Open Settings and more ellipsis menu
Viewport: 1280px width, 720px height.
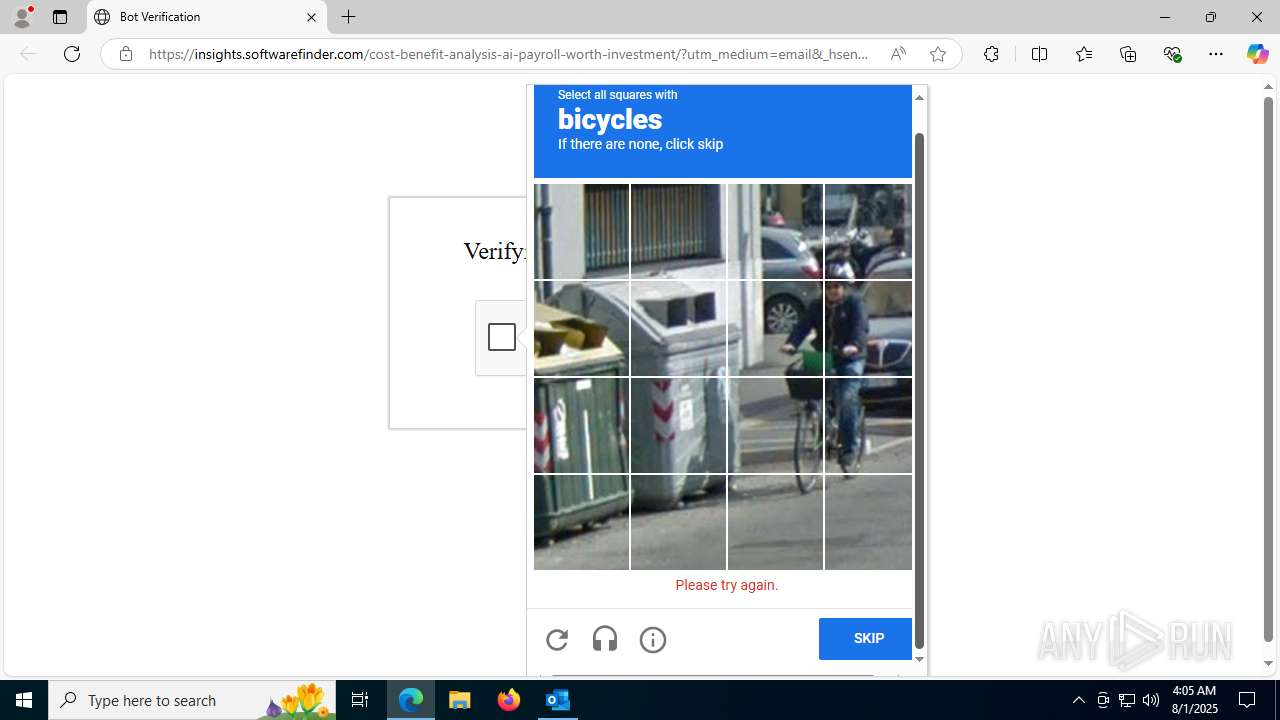coord(1216,54)
